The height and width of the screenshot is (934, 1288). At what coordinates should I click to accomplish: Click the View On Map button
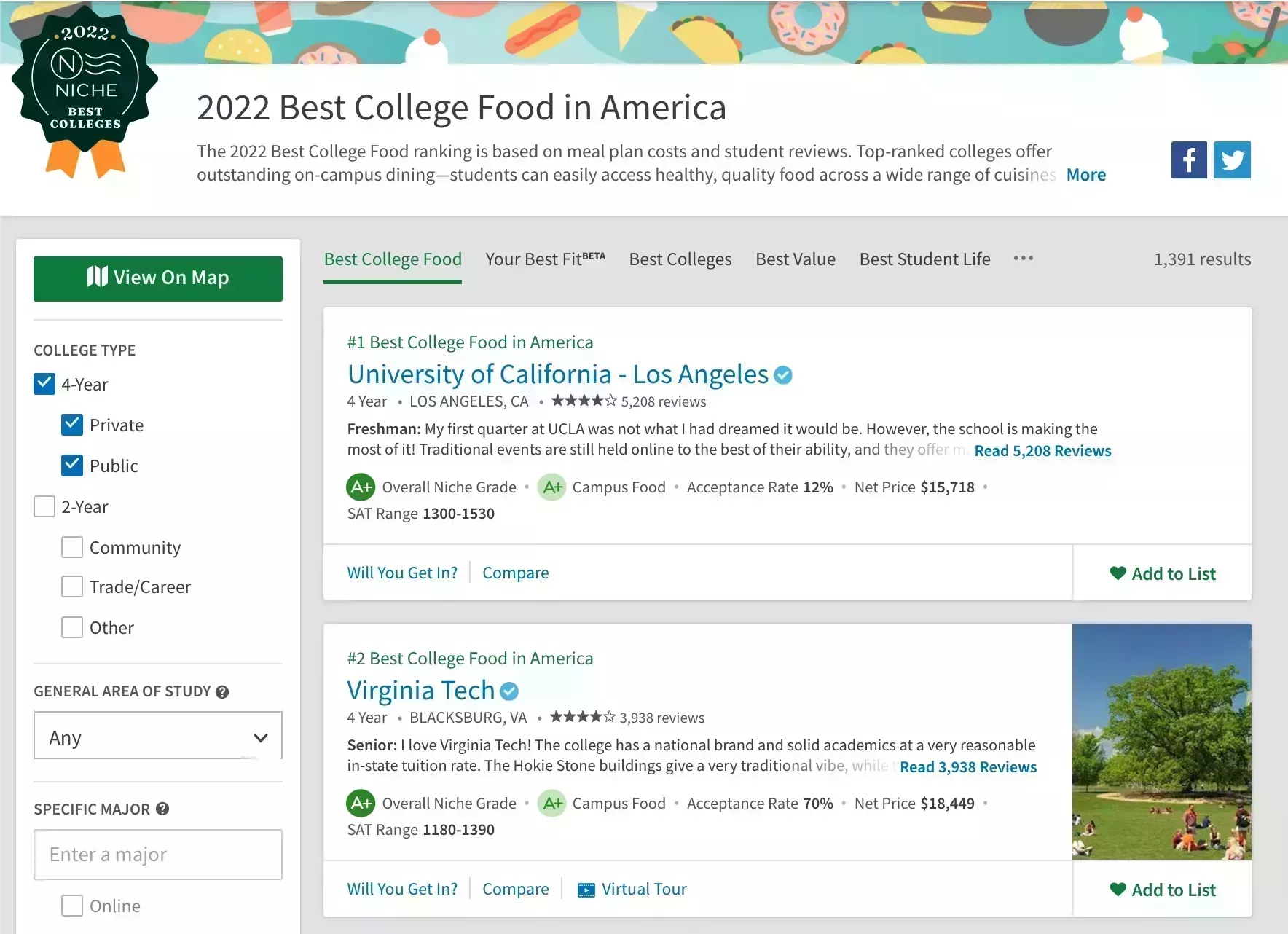pos(158,278)
